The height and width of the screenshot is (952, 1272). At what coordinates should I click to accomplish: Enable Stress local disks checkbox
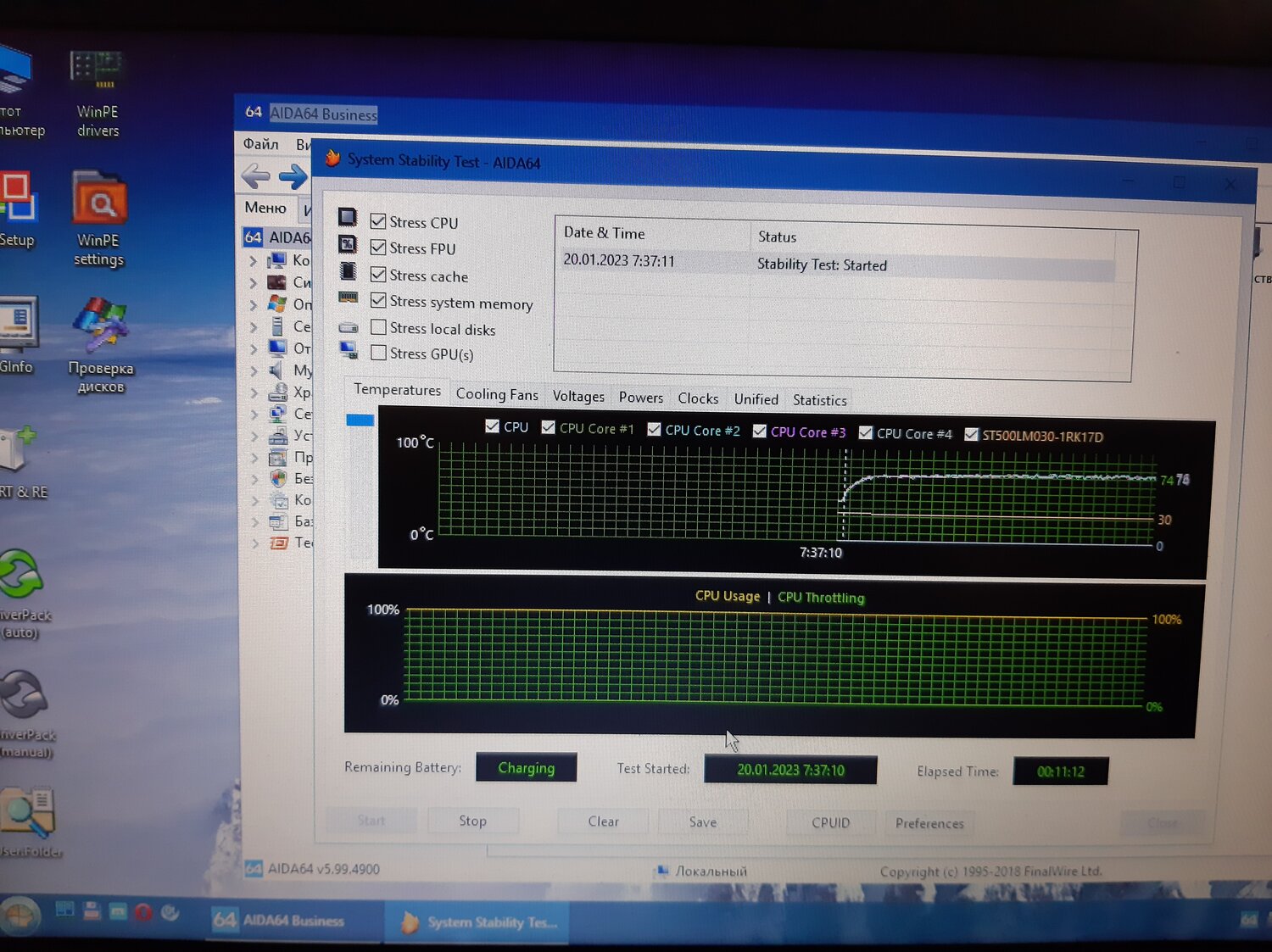[x=378, y=327]
